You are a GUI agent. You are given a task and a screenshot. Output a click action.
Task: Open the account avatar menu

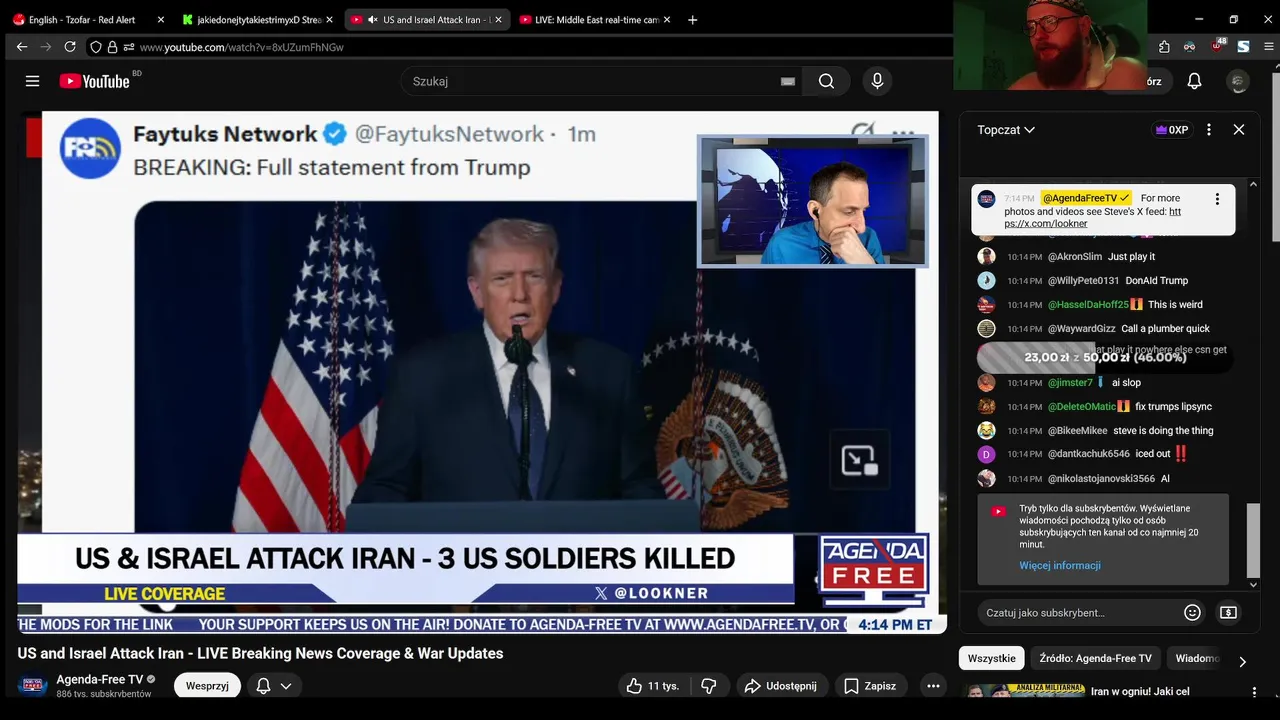1238,81
